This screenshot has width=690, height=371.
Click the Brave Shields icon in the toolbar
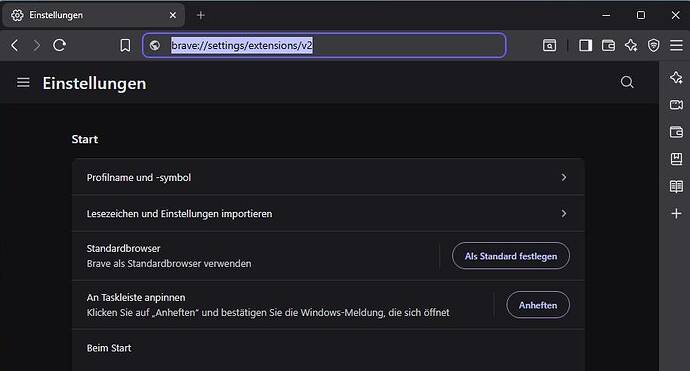(653, 45)
